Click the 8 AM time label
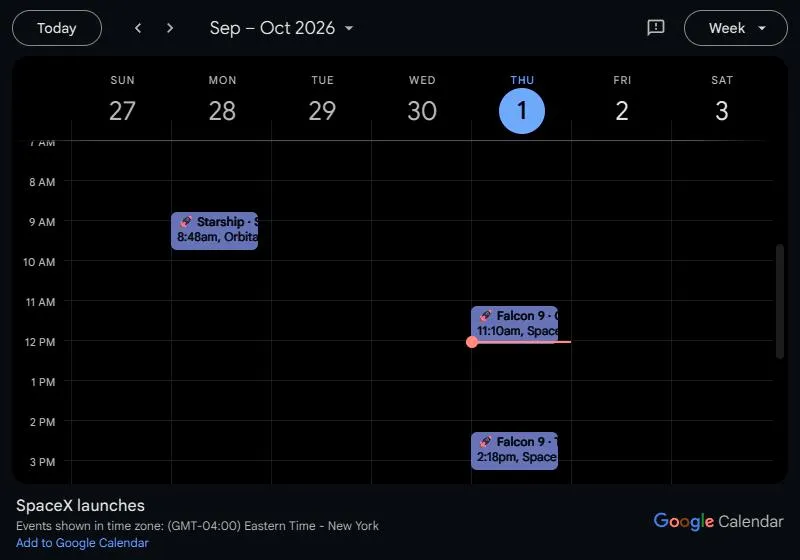Image resolution: width=800 pixels, height=560 pixels. tap(42, 182)
